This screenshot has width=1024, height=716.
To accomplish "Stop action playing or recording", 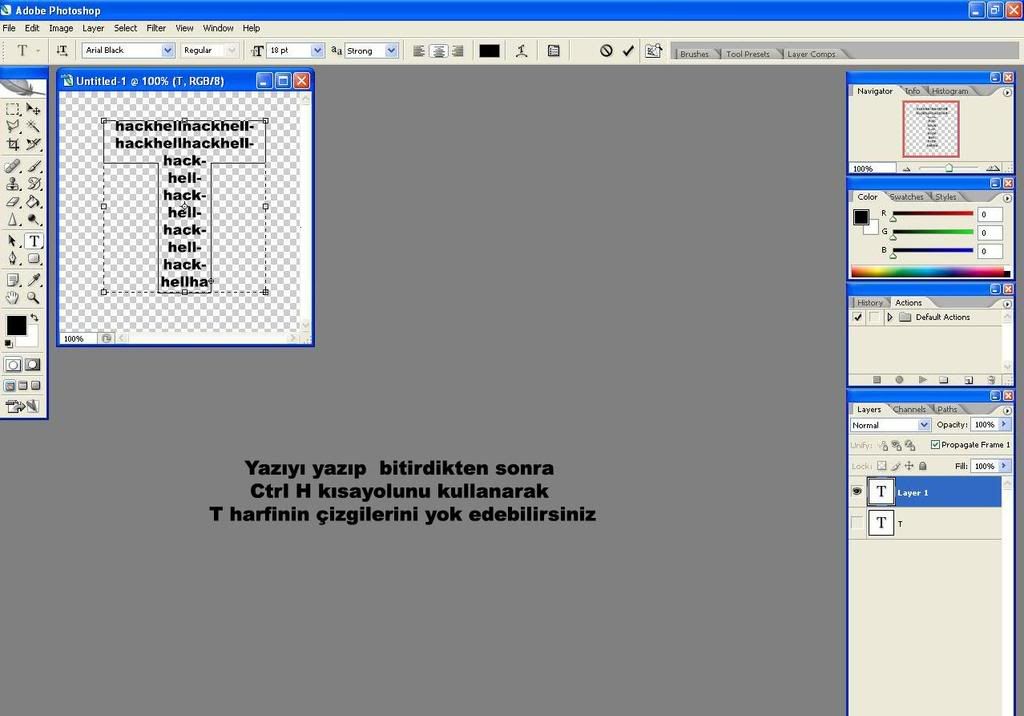I will coord(876,380).
